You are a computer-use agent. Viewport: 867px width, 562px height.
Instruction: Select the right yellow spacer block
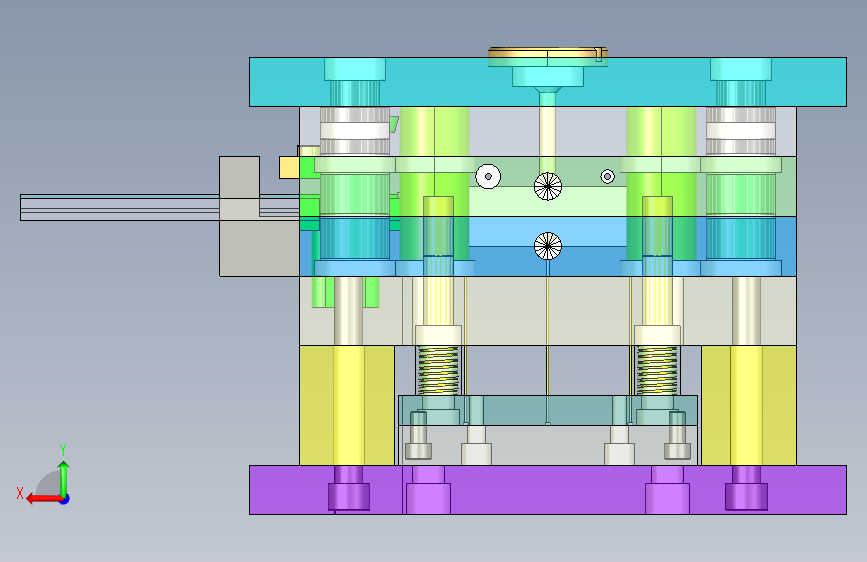coord(749,405)
